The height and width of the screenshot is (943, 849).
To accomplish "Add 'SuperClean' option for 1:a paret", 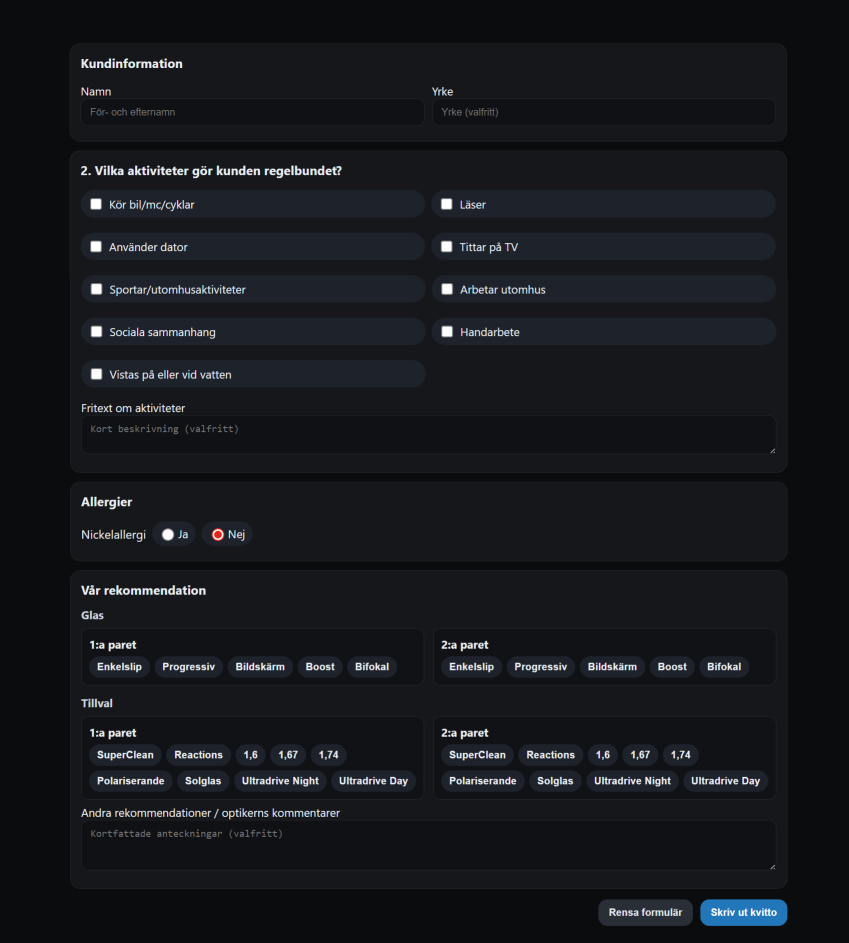I will [125, 755].
